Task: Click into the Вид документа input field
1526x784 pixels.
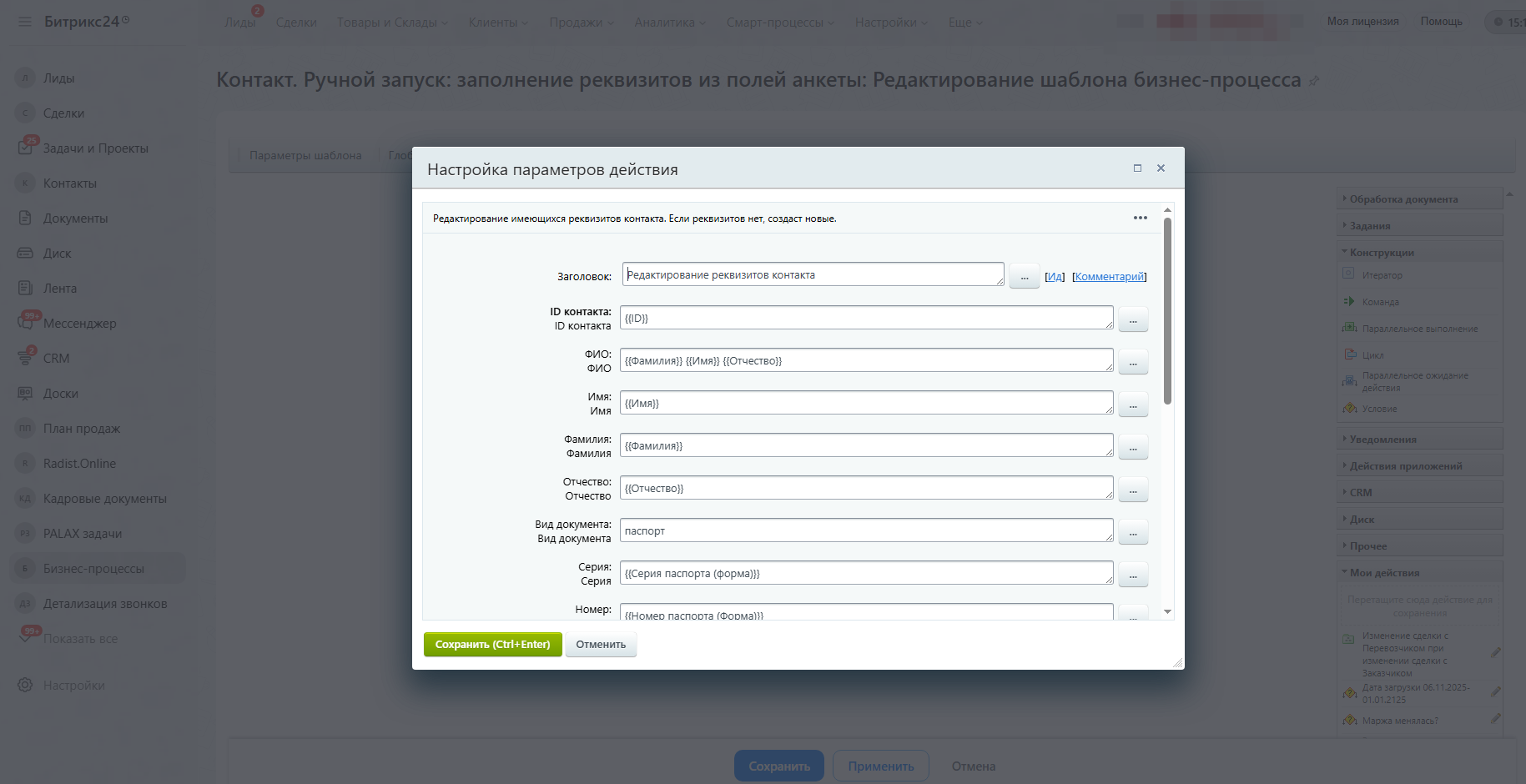Action: point(866,531)
